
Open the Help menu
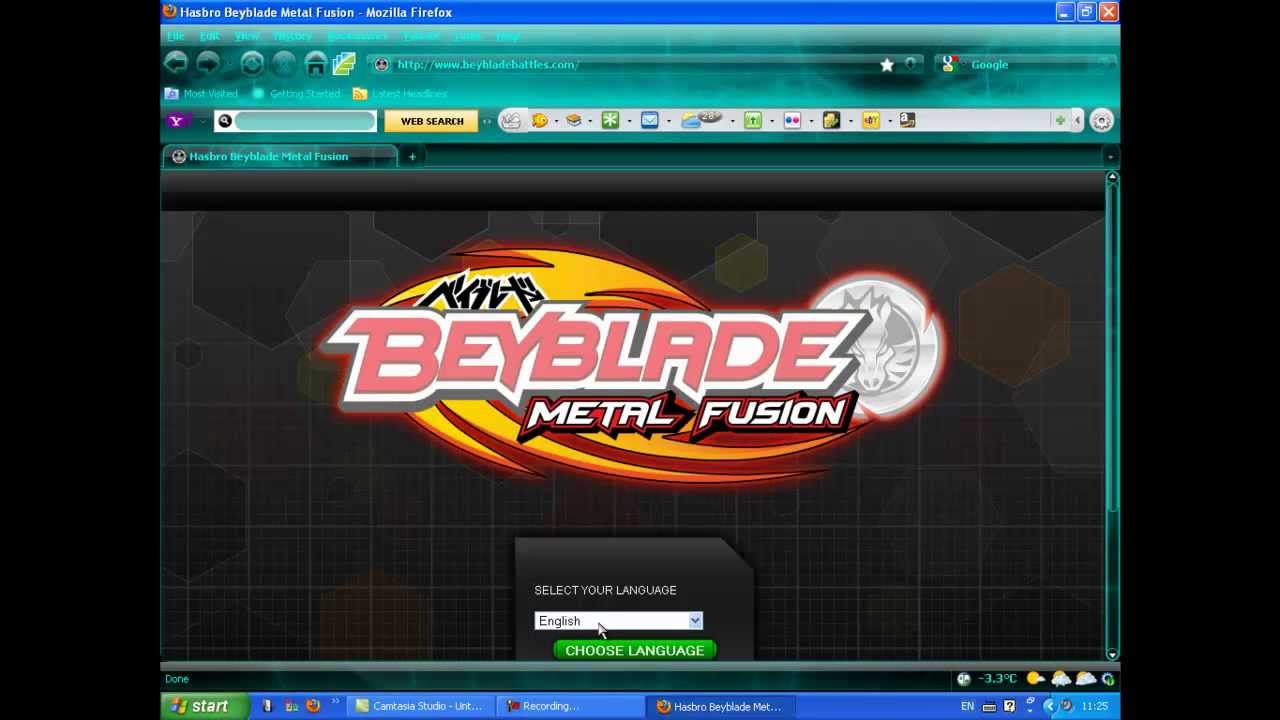pos(508,36)
